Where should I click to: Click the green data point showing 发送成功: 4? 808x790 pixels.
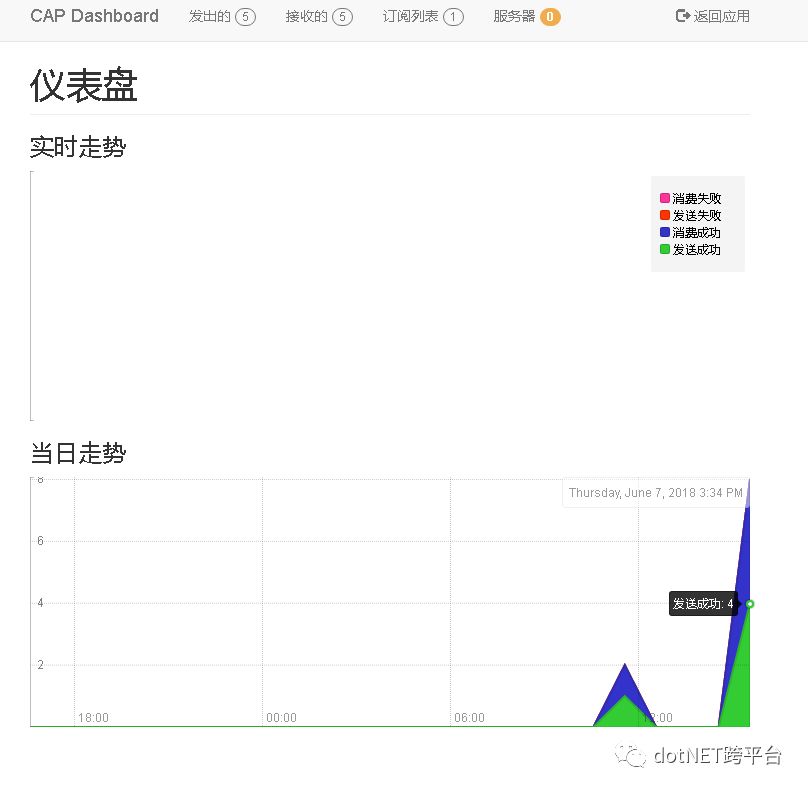click(x=749, y=604)
